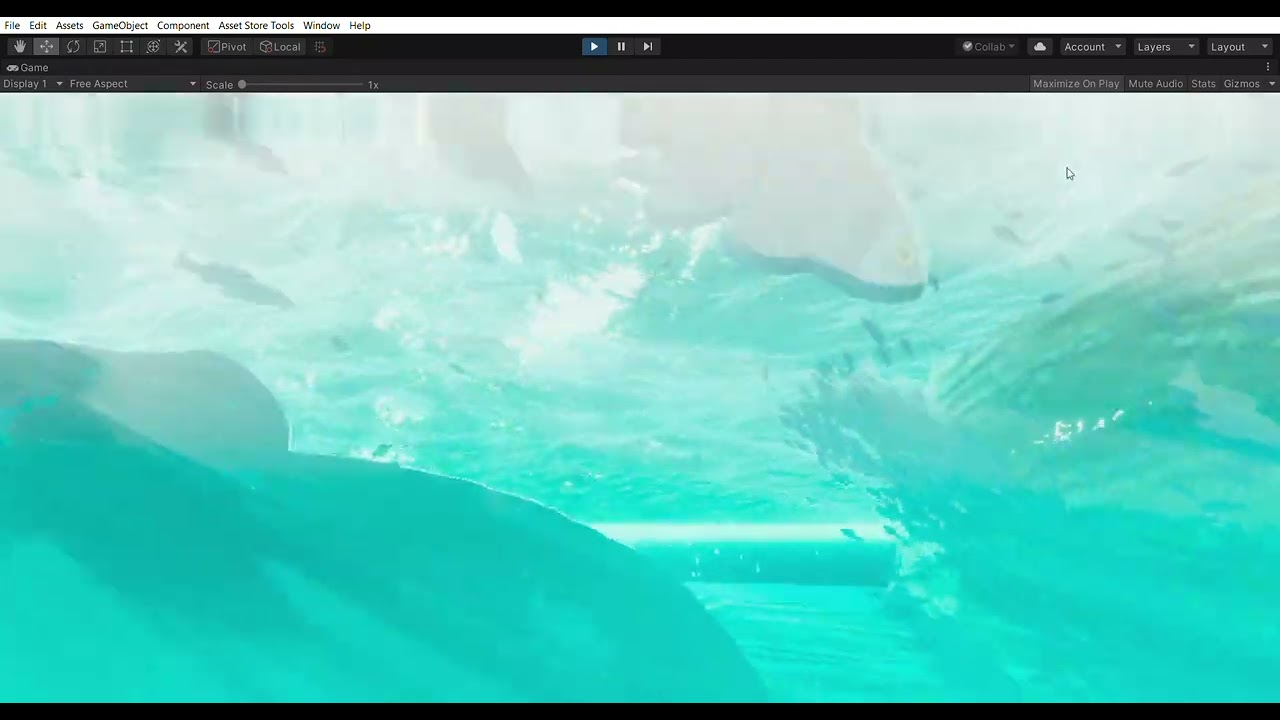Viewport: 1280px width, 720px height.
Task: Select the combined Transform tool
Action: pos(153,47)
